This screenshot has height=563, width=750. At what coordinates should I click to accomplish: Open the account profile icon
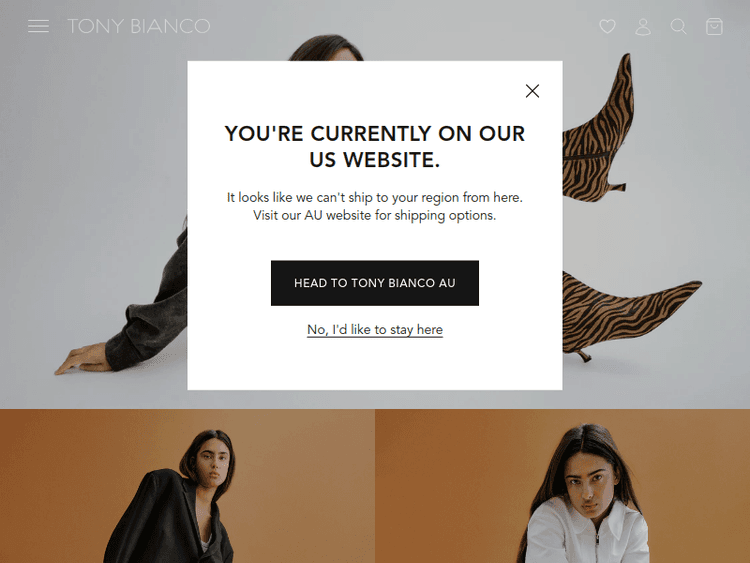tap(643, 27)
